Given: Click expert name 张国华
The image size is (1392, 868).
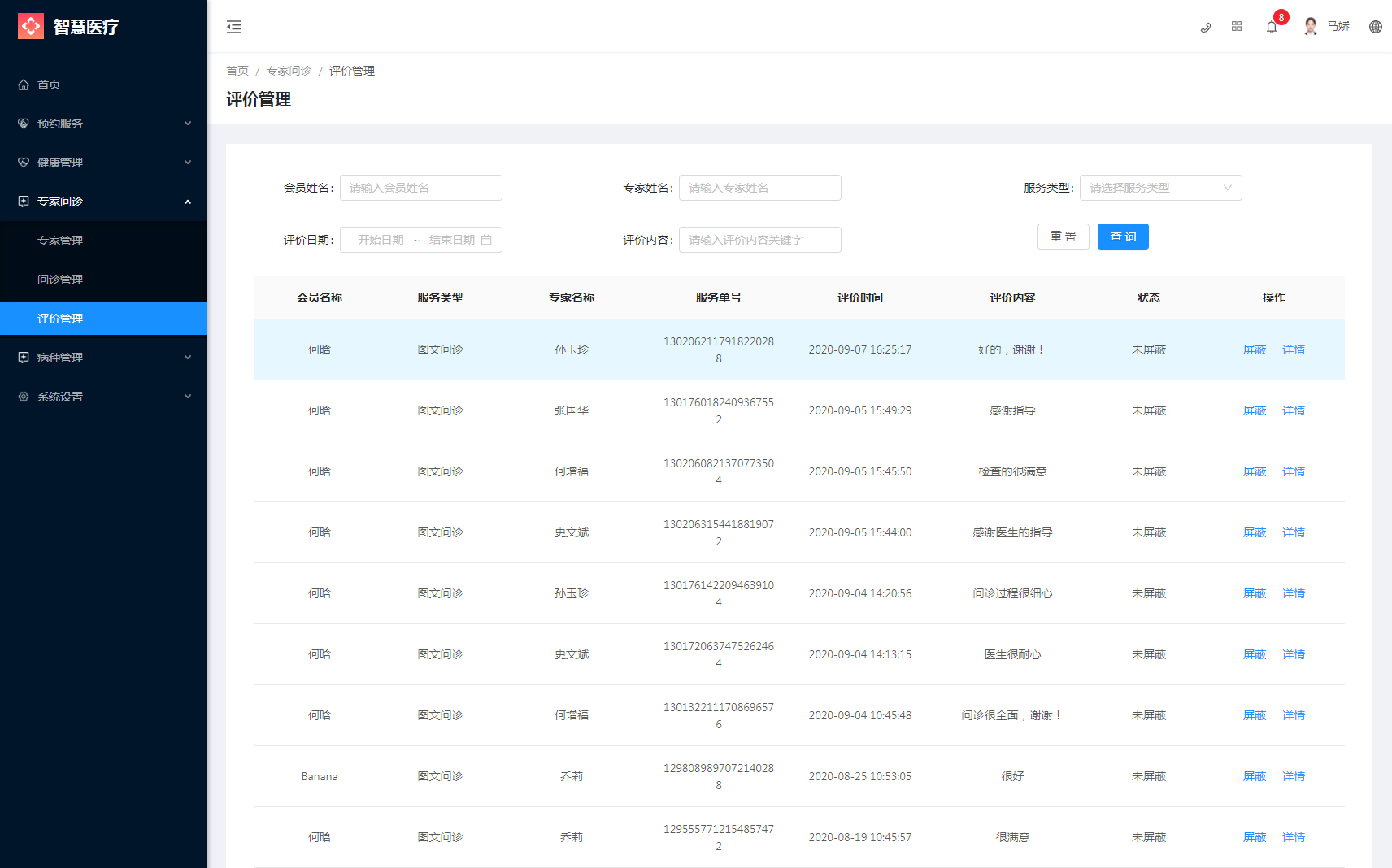Looking at the screenshot, I should point(572,410).
